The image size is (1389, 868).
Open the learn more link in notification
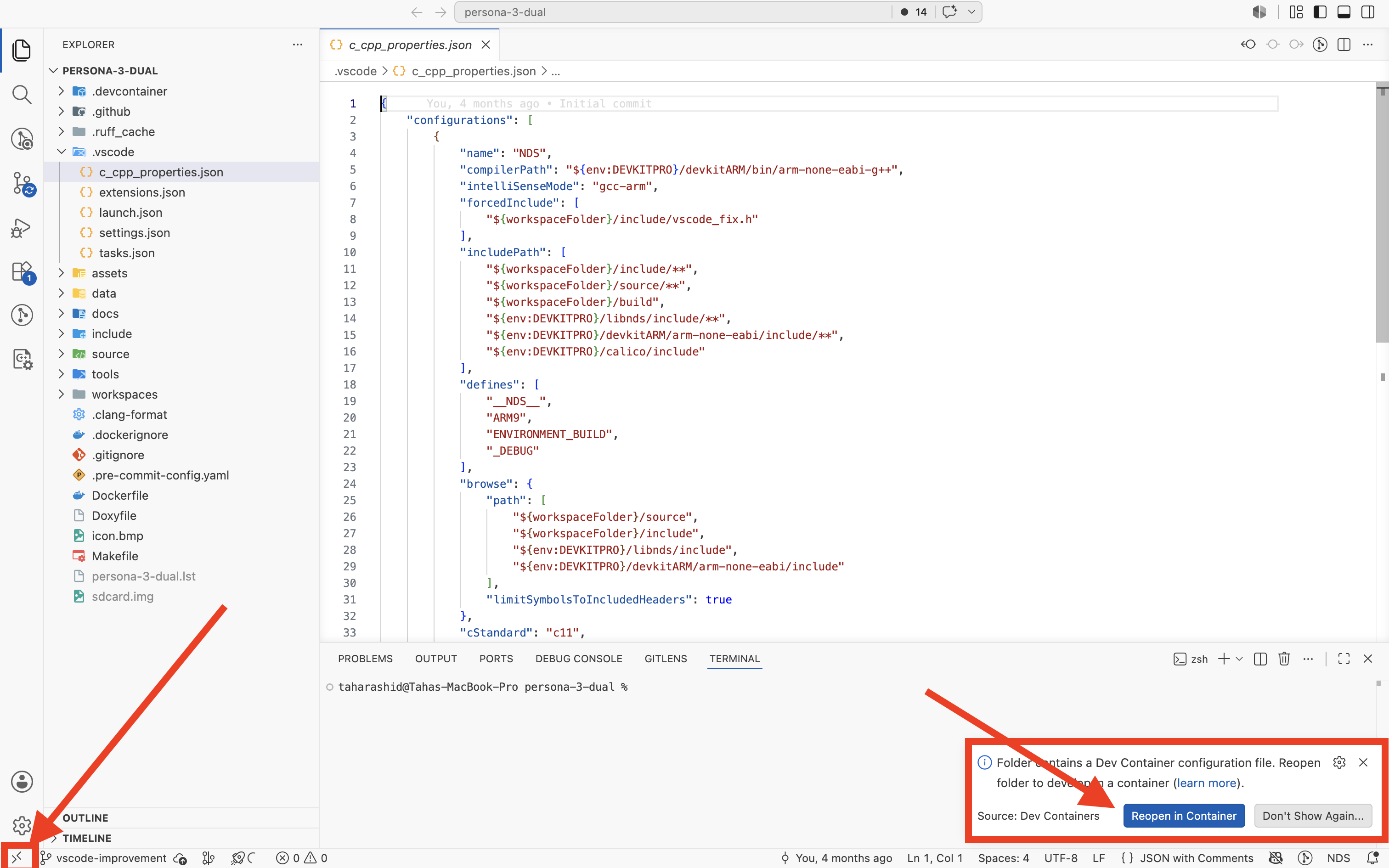[x=1207, y=783]
